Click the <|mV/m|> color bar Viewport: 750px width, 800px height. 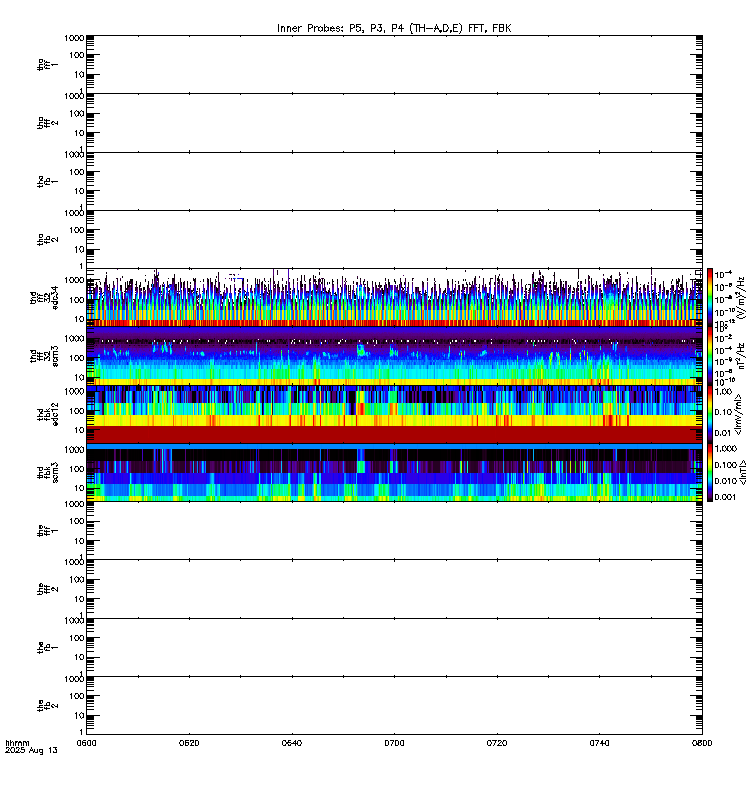[x=710, y=414]
